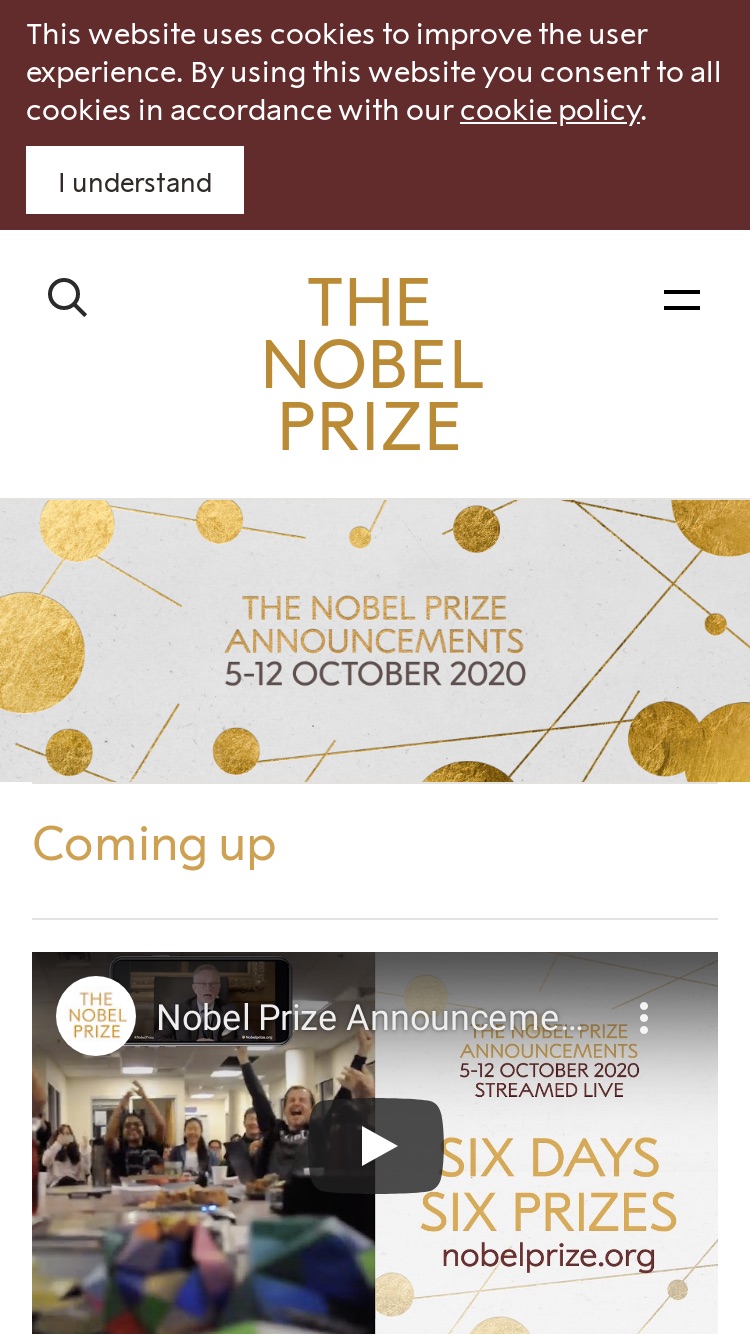
Task: Click nobelprize.org text inside the video frame
Action: [549, 1254]
